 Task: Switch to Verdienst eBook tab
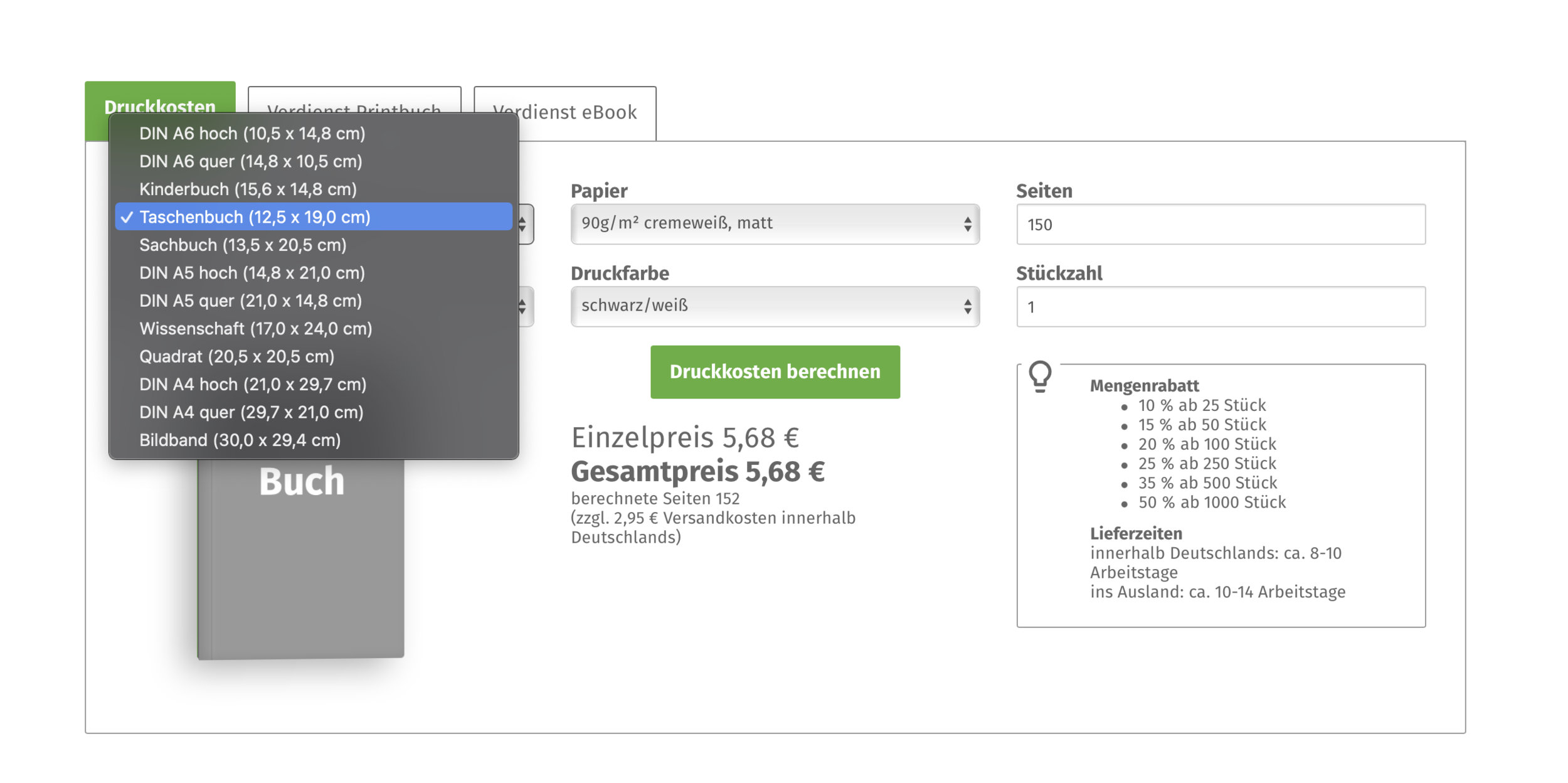pos(564,113)
